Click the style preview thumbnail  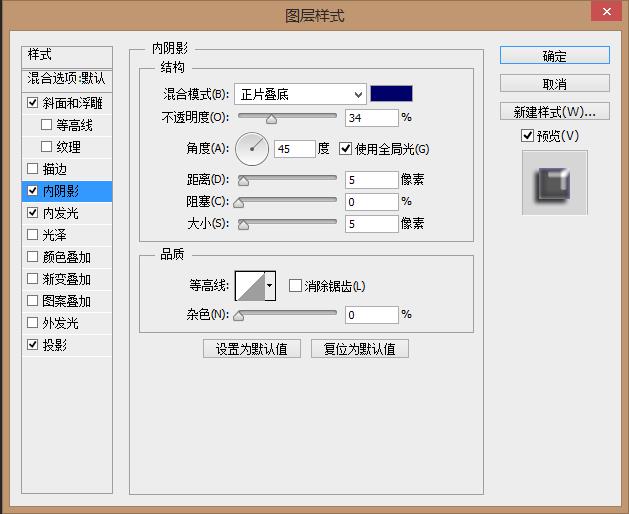pyautogui.click(x=554, y=183)
